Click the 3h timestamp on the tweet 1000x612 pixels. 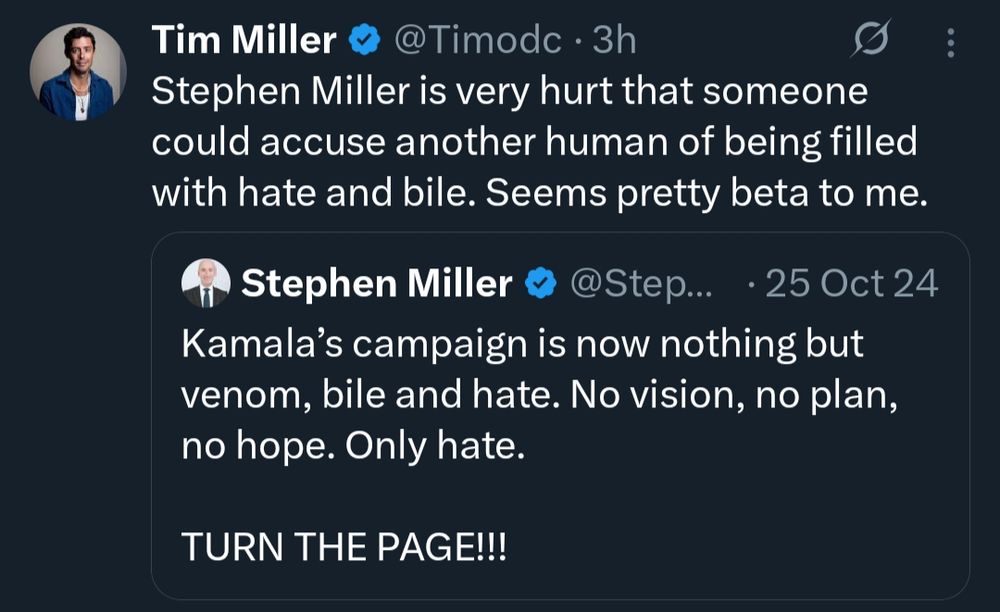(614, 40)
